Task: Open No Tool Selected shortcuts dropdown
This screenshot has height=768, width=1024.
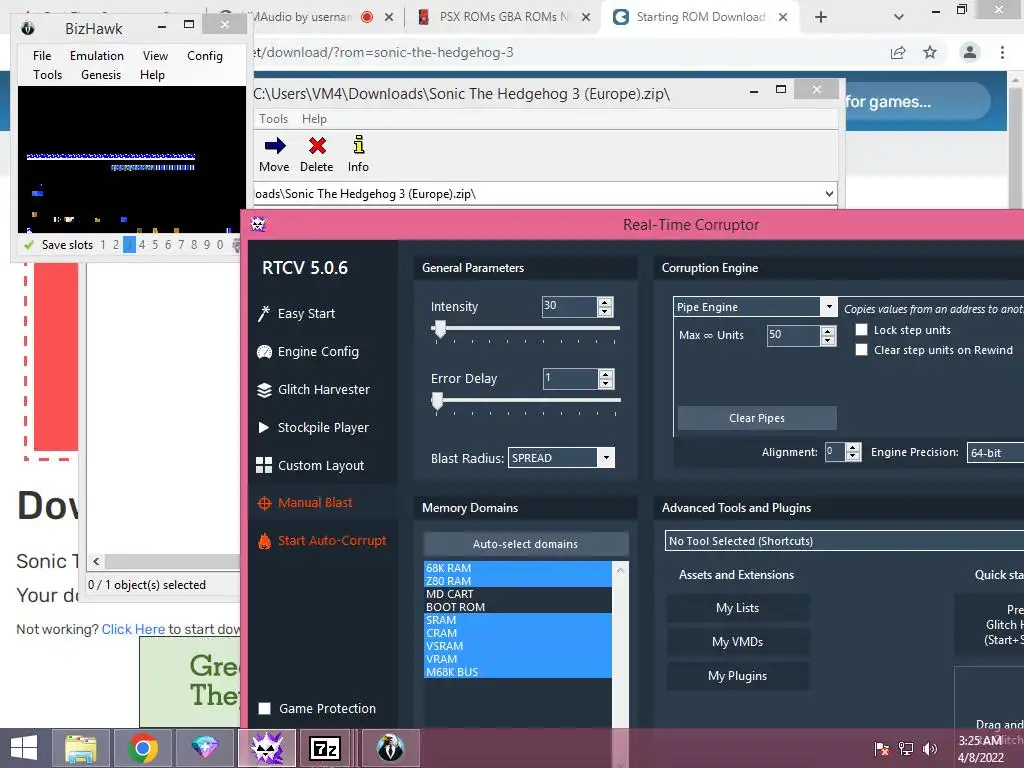Action: click(x=844, y=541)
